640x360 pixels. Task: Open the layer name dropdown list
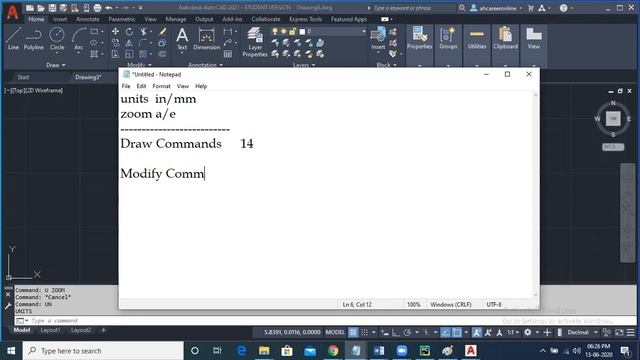tap(363, 31)
